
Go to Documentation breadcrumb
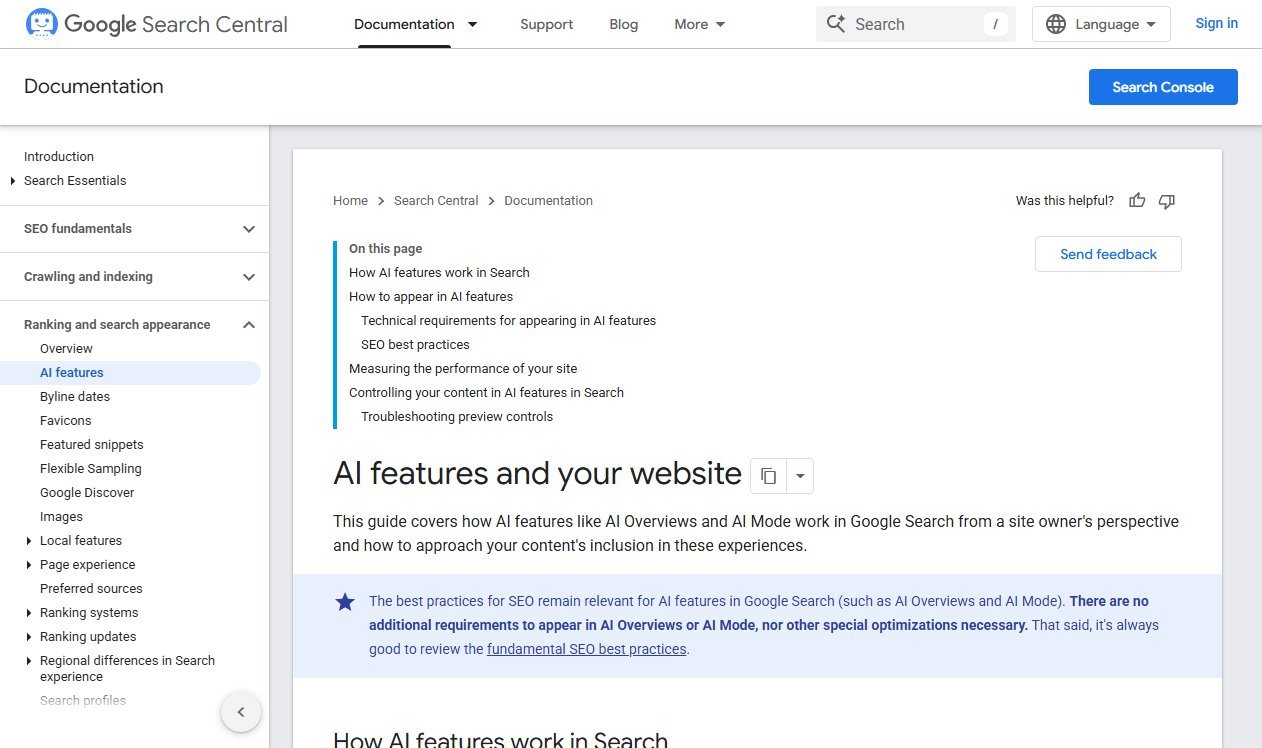point(548,201)
